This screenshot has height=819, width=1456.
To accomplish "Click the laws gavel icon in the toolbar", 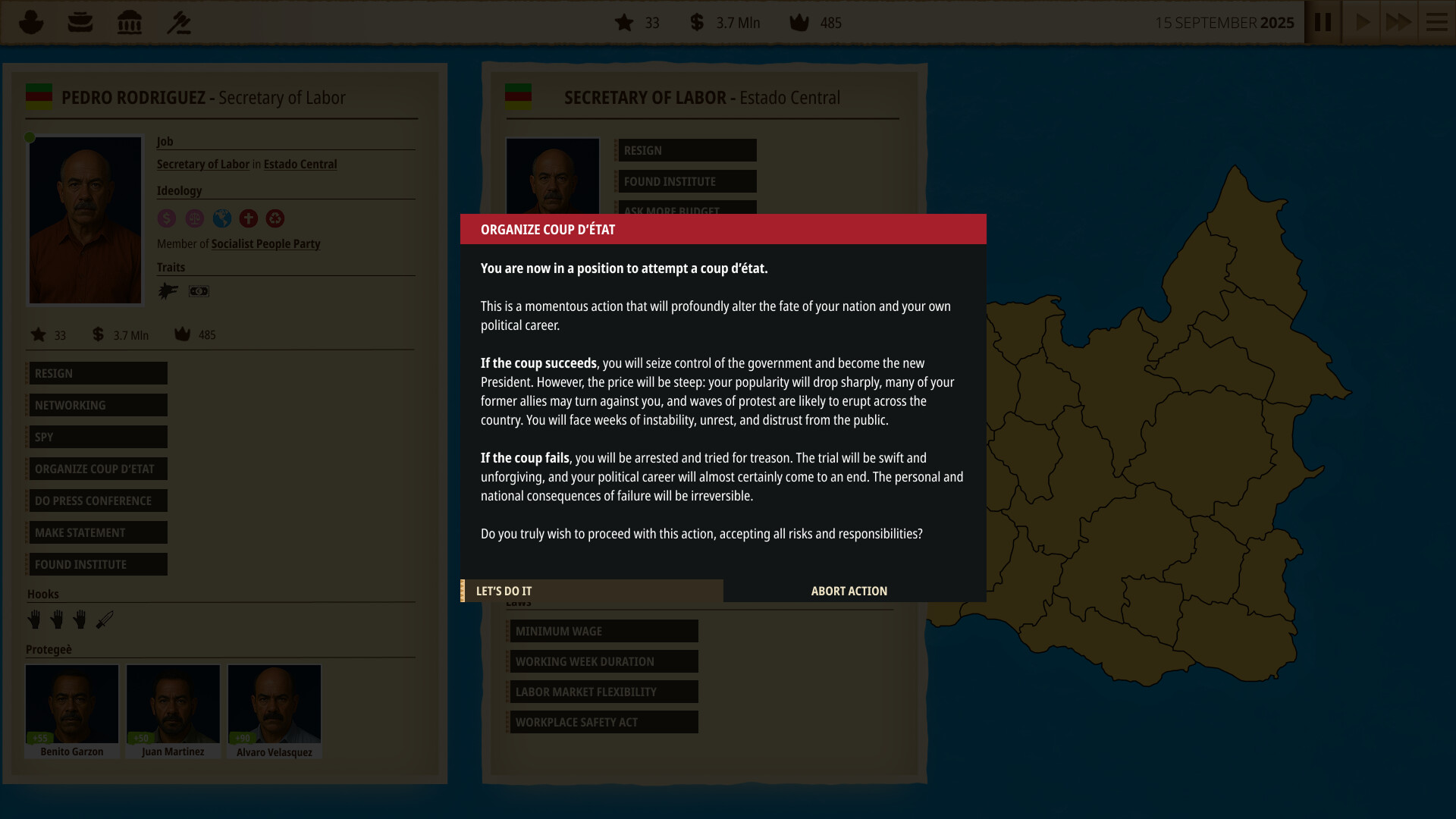I will click(179, 22).
